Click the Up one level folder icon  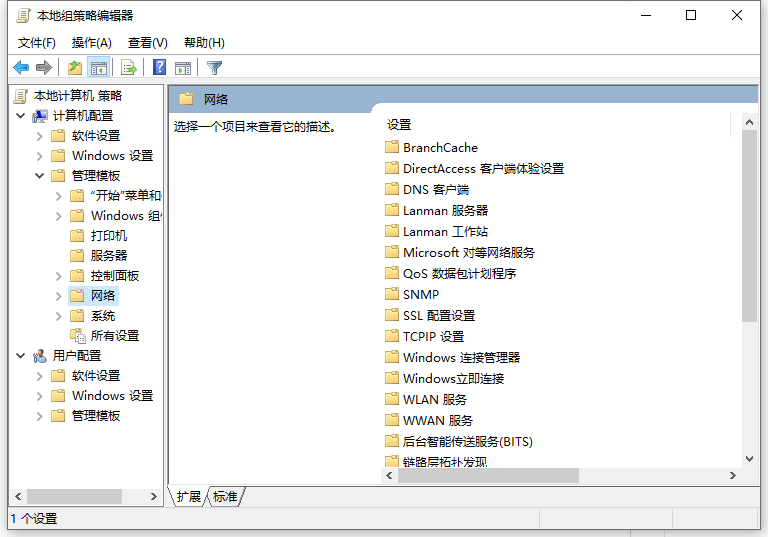point(74,67)
